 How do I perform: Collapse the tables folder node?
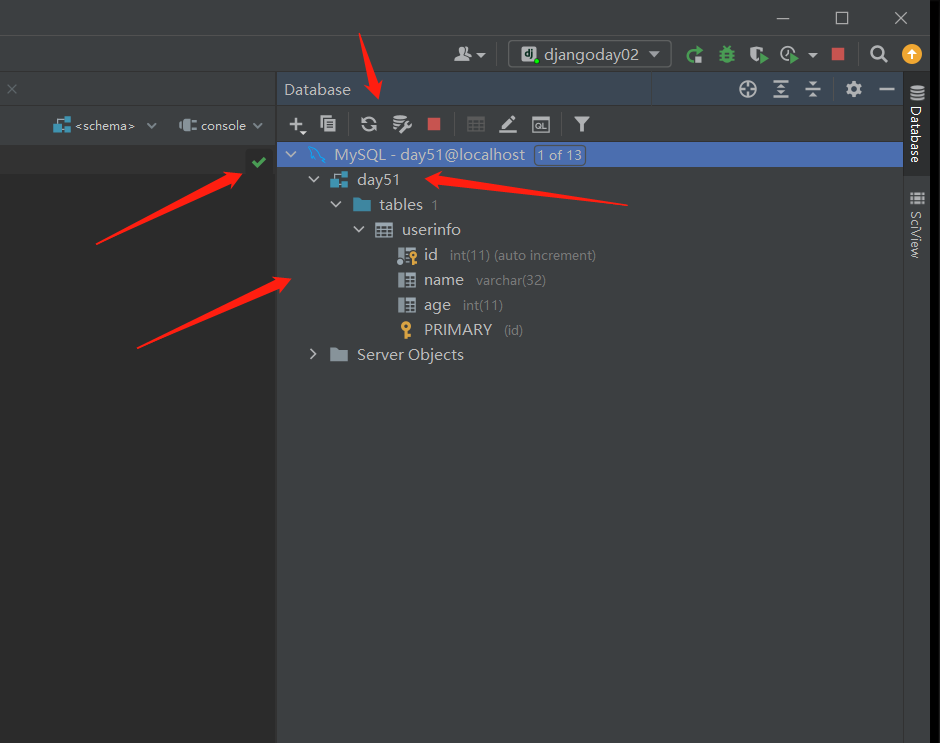pyautogui.click(x=336, y=204)
